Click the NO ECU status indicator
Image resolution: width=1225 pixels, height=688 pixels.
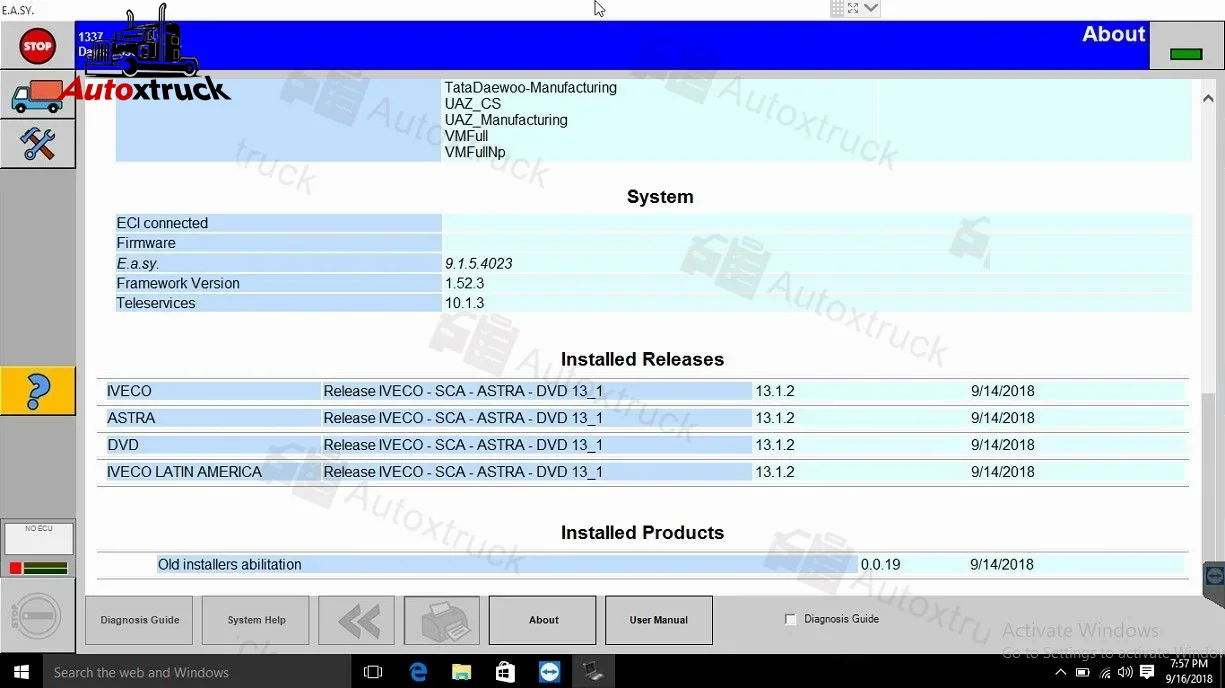[39, 539]
